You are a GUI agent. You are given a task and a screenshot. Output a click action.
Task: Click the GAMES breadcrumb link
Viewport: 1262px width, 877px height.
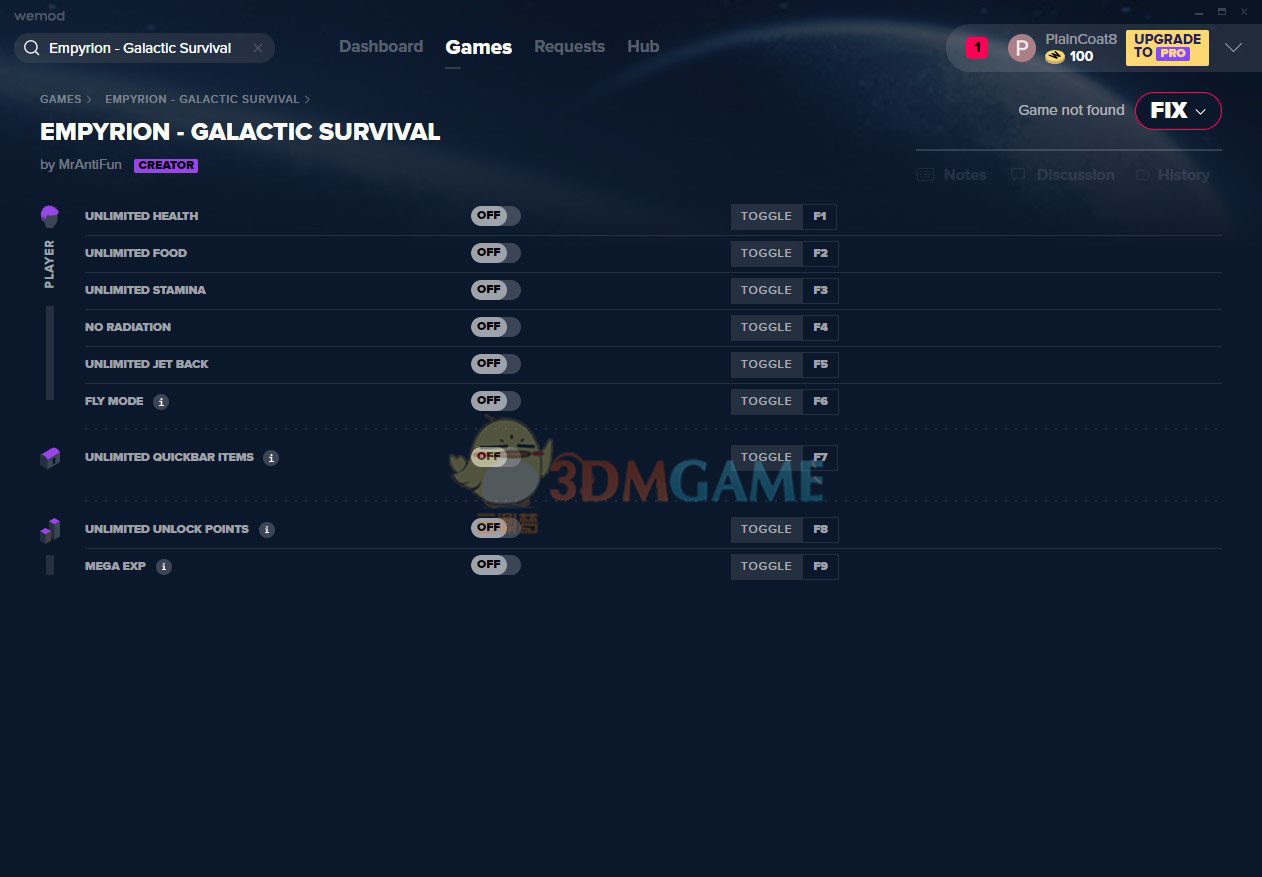(60, 100)
